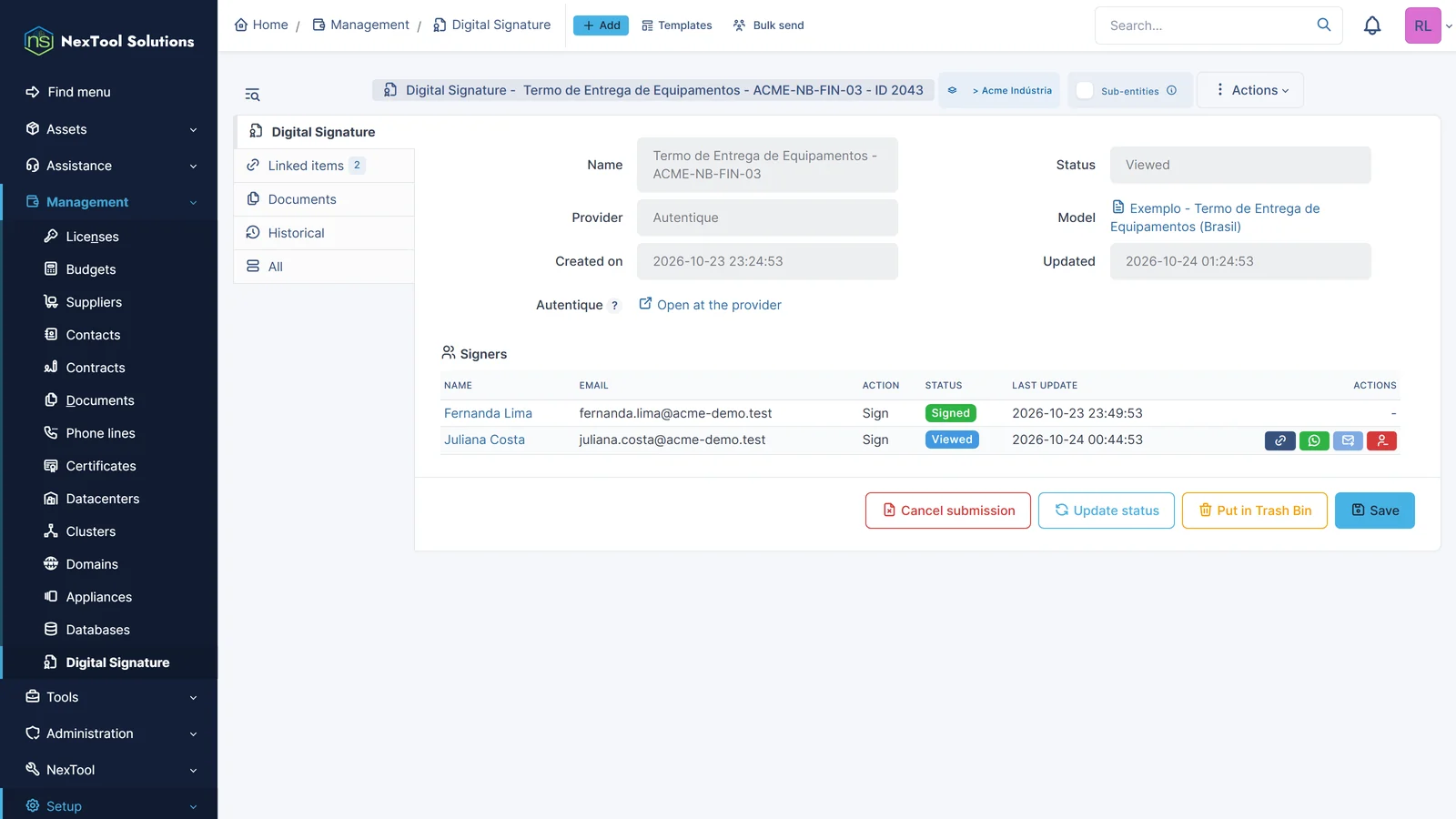The image size is (1456, 819).
Task: Go to Phone lines
Action: click(100, 433)
